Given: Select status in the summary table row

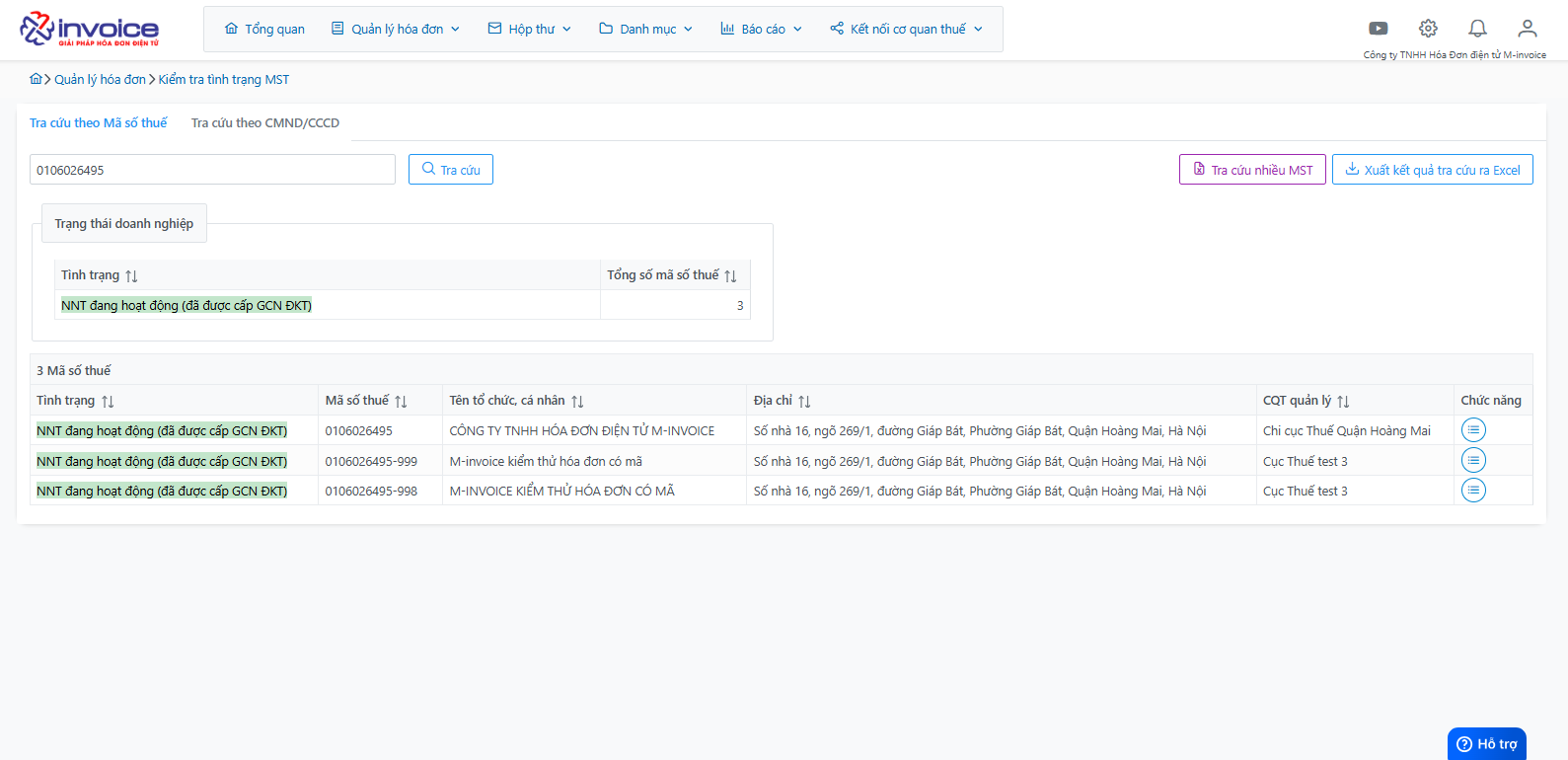Looking at the screenshot, I should pos(187,305).
